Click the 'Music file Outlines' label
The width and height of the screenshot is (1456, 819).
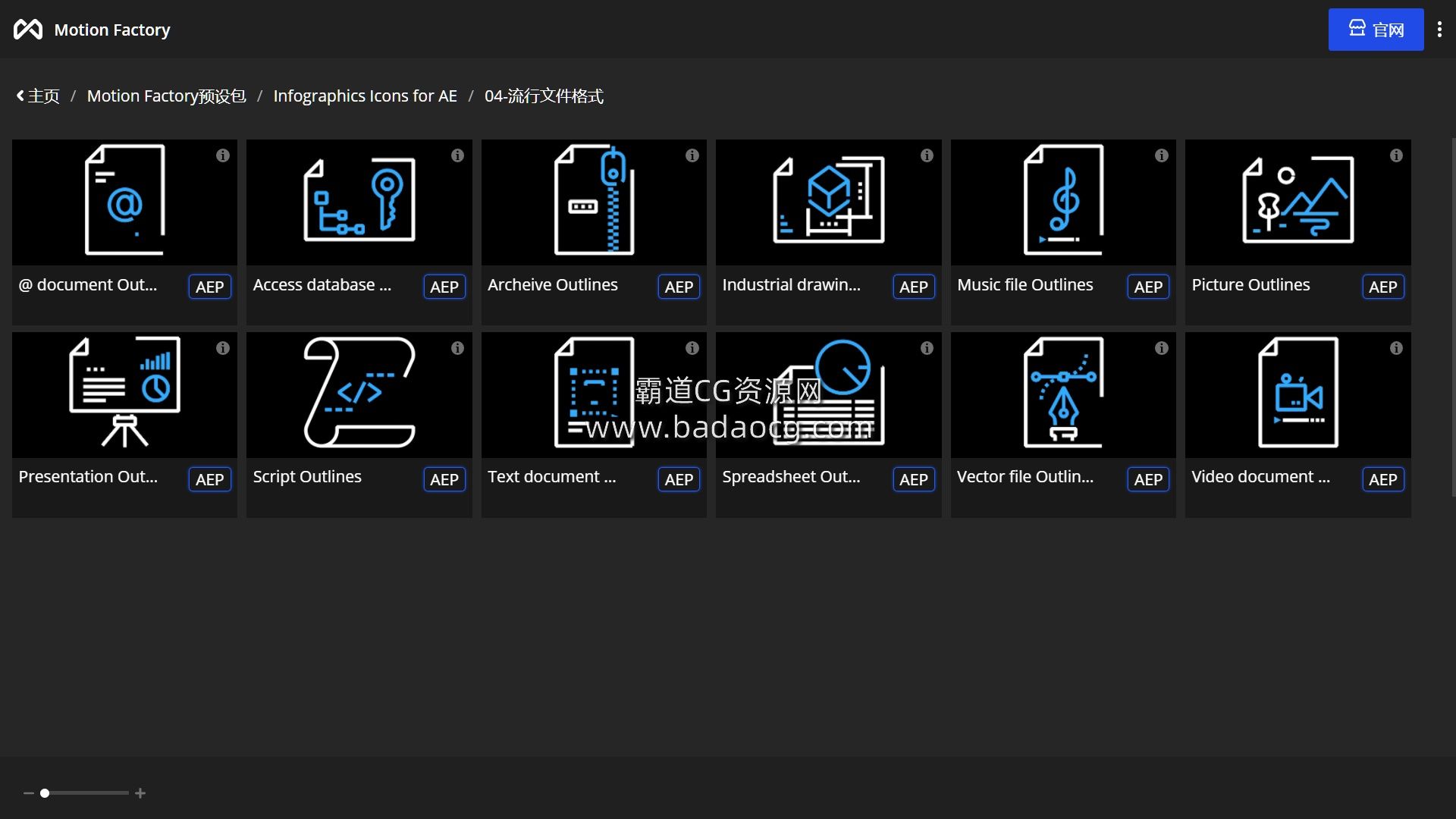[1025, 285]
